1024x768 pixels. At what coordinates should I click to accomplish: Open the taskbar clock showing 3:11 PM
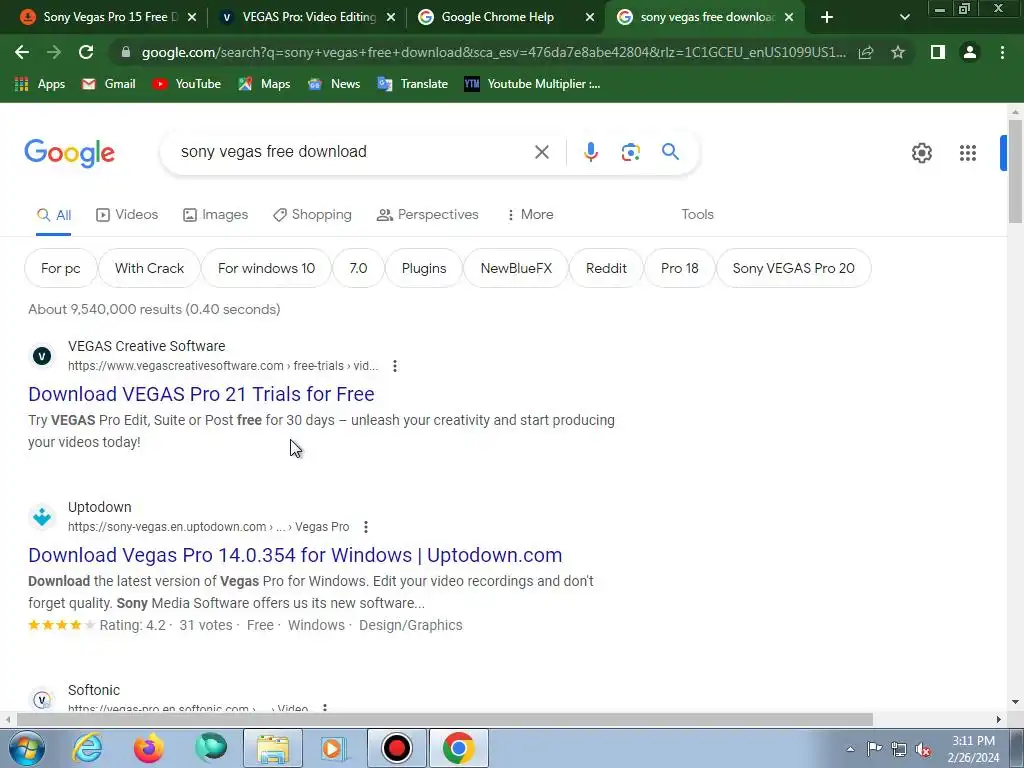click(x=973, y=749)
